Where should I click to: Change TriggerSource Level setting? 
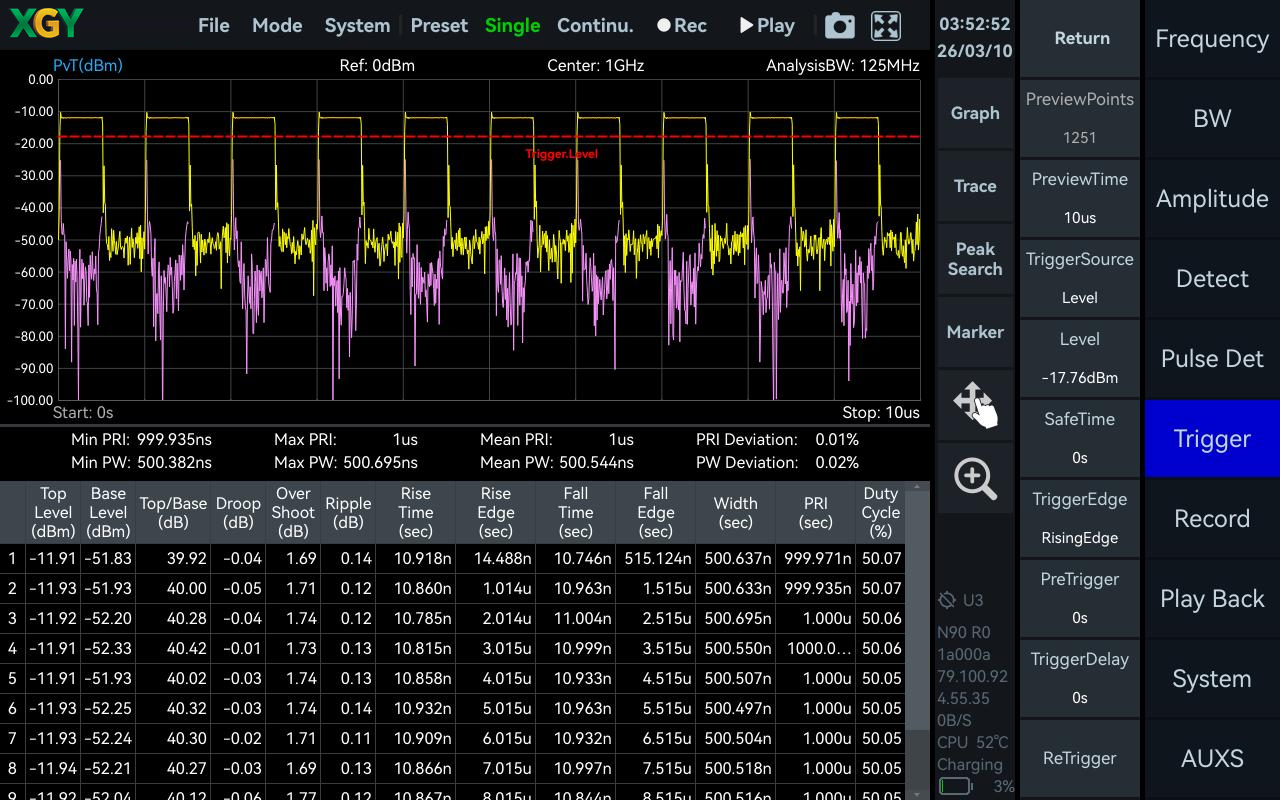coord(1080,278)
